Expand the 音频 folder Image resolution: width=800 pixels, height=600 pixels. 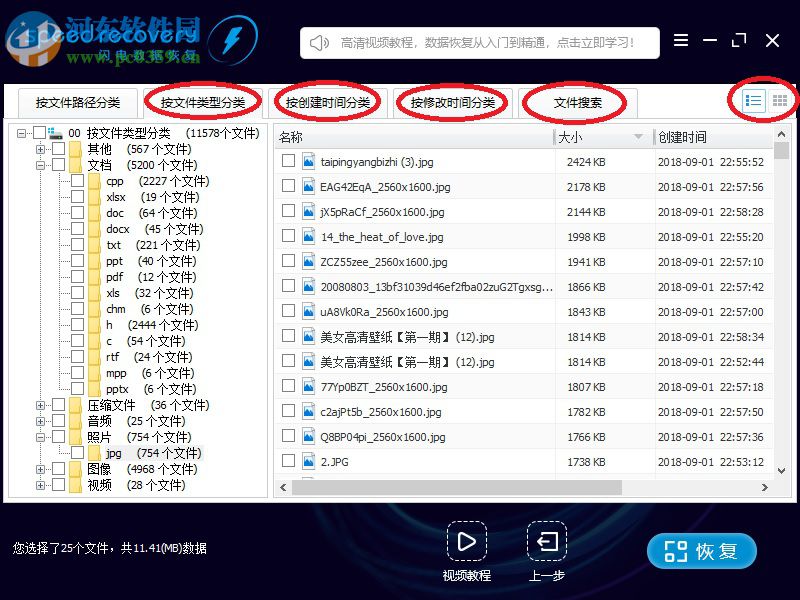pos(40,421)
